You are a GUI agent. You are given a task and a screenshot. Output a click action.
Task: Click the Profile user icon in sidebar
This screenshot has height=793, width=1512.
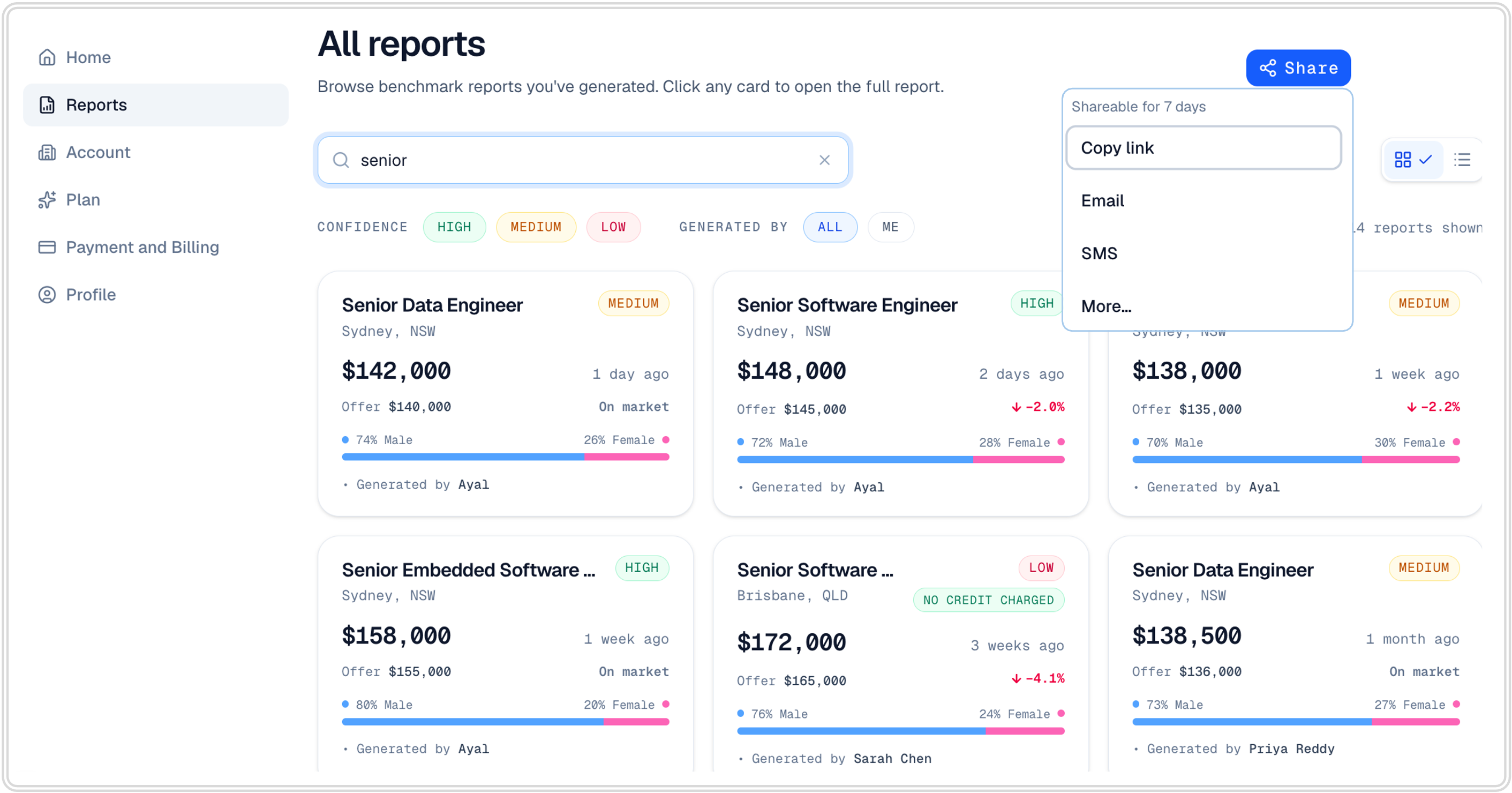[x=47, y=295]
